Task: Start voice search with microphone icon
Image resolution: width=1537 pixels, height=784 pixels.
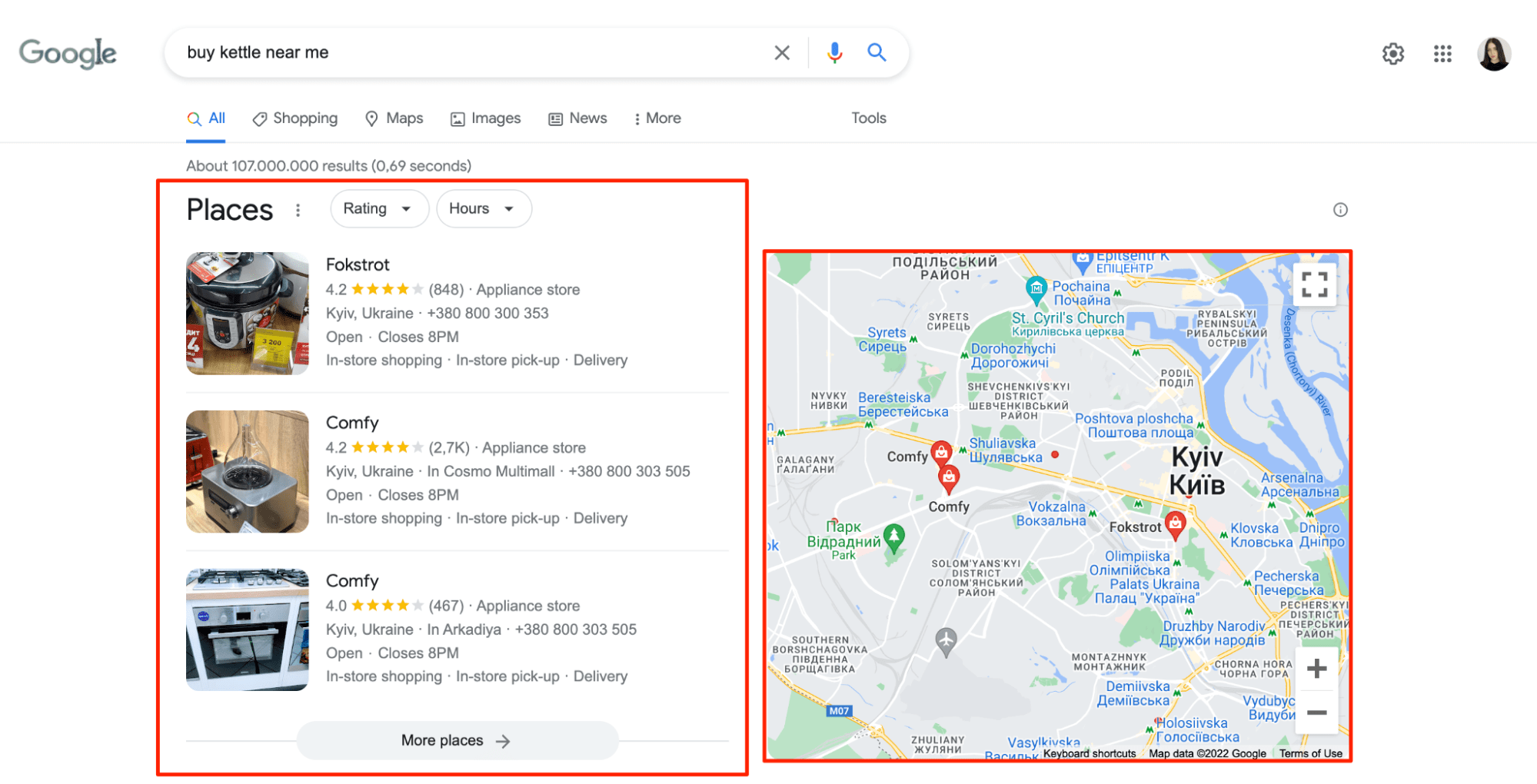Action: [834, 52]
